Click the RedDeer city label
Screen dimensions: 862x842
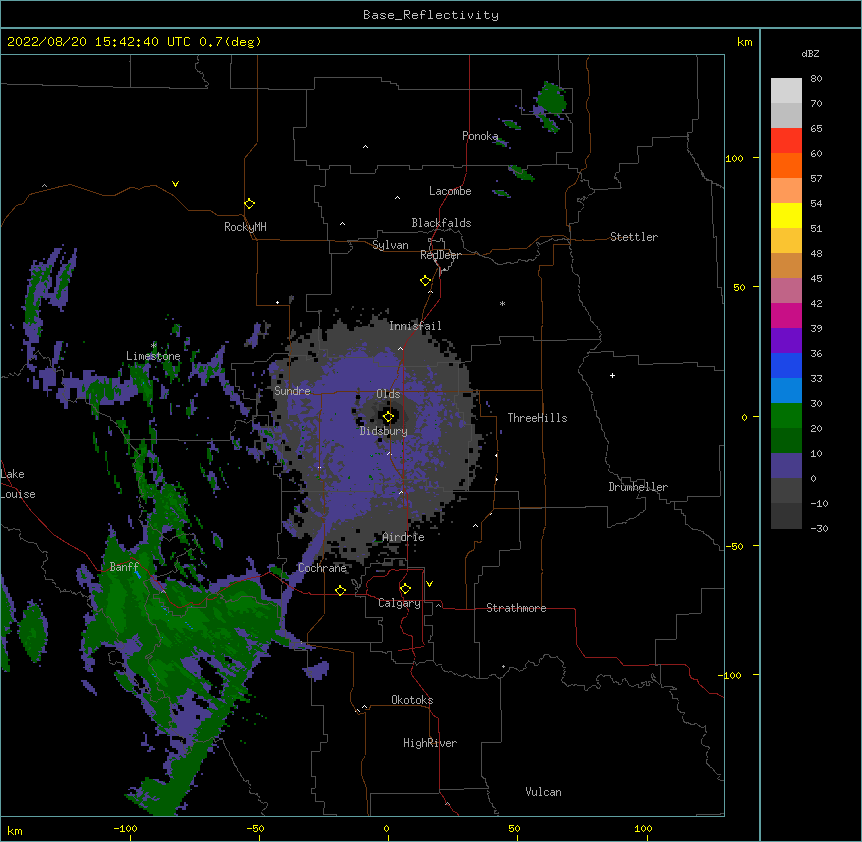(440, 255)
